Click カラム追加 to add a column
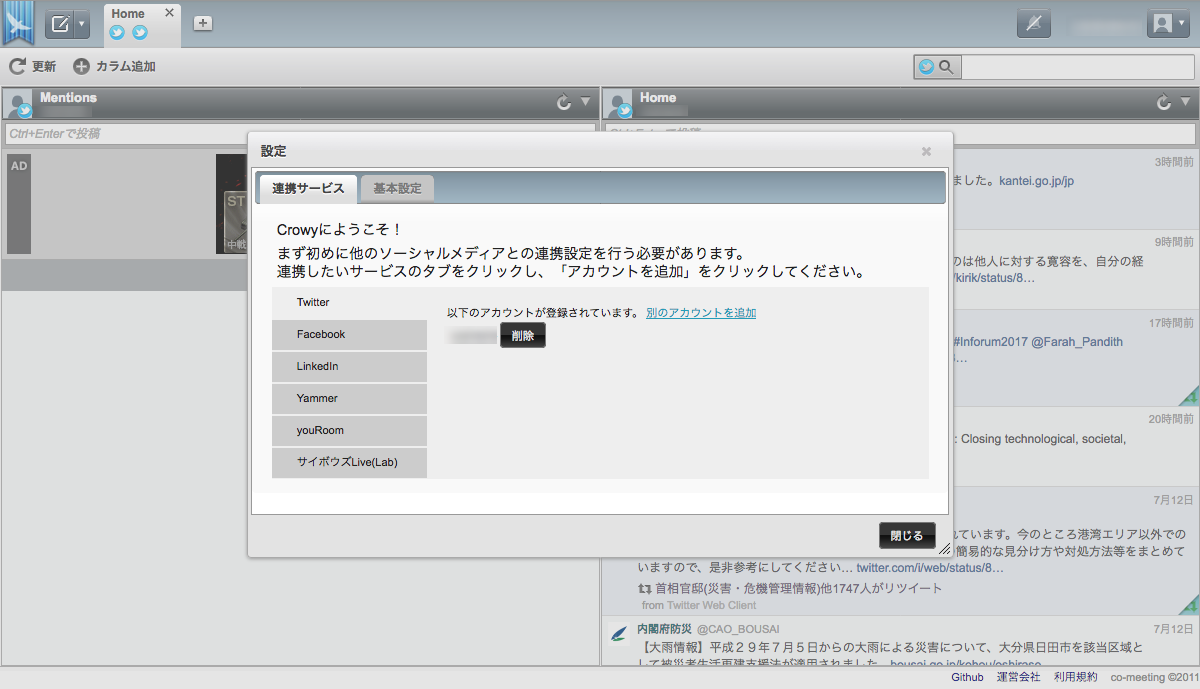 115,67
